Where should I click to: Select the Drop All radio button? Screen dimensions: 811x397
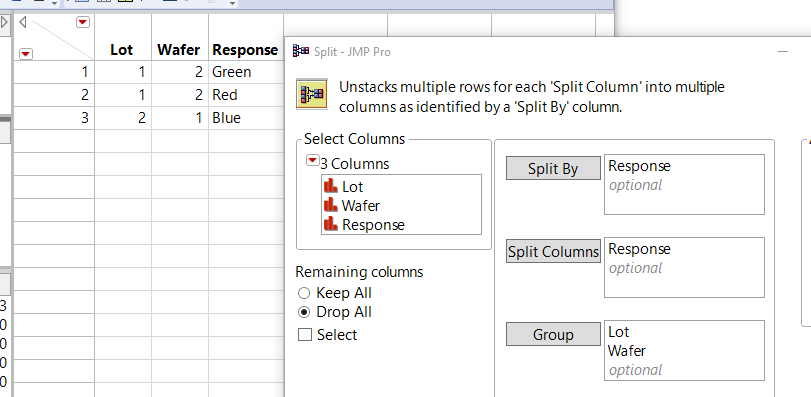pyautogui.click(x=304, y=312)
